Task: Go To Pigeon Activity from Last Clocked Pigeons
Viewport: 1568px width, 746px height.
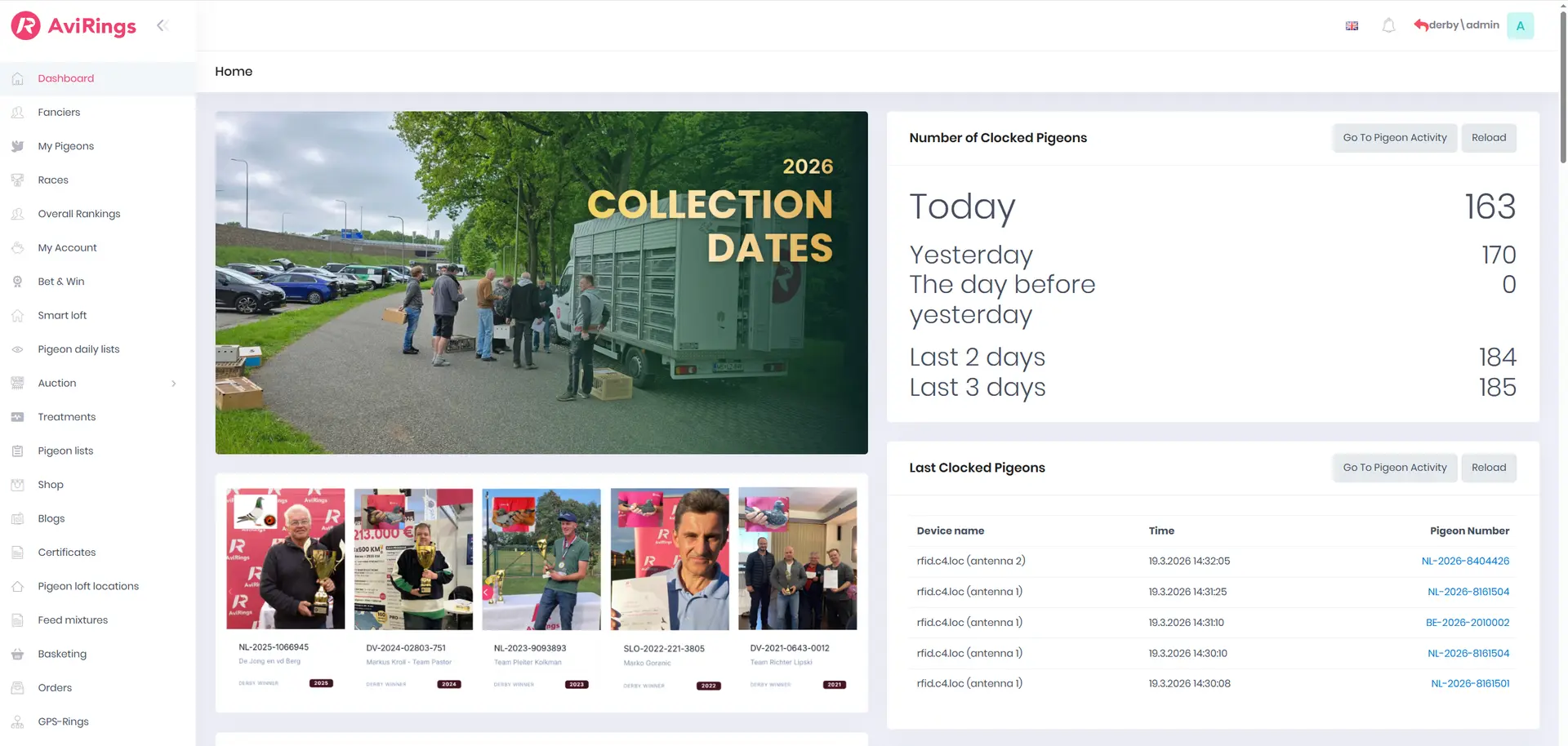Action: 1394,468
